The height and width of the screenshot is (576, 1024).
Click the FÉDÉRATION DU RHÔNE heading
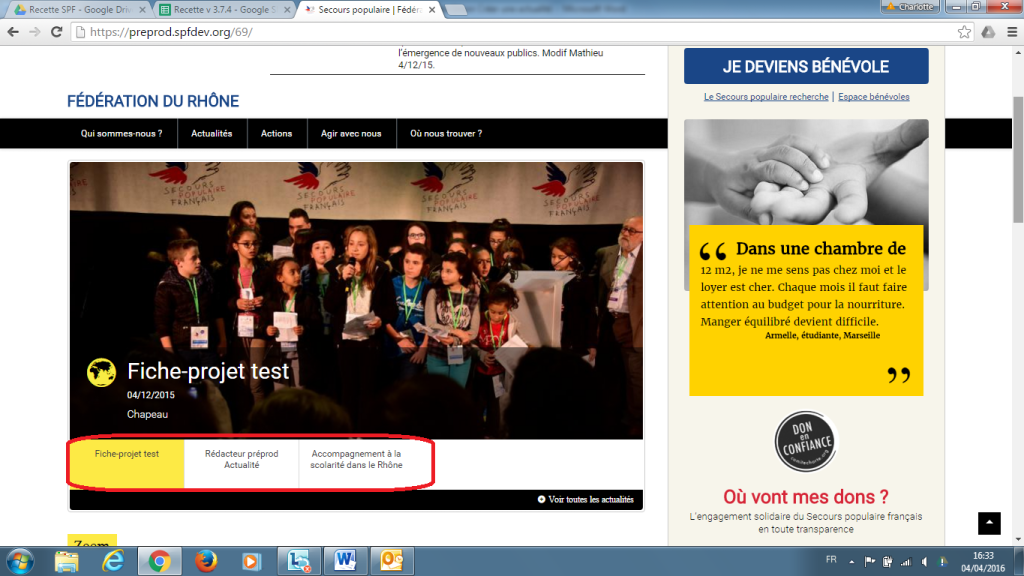(153, 101)
